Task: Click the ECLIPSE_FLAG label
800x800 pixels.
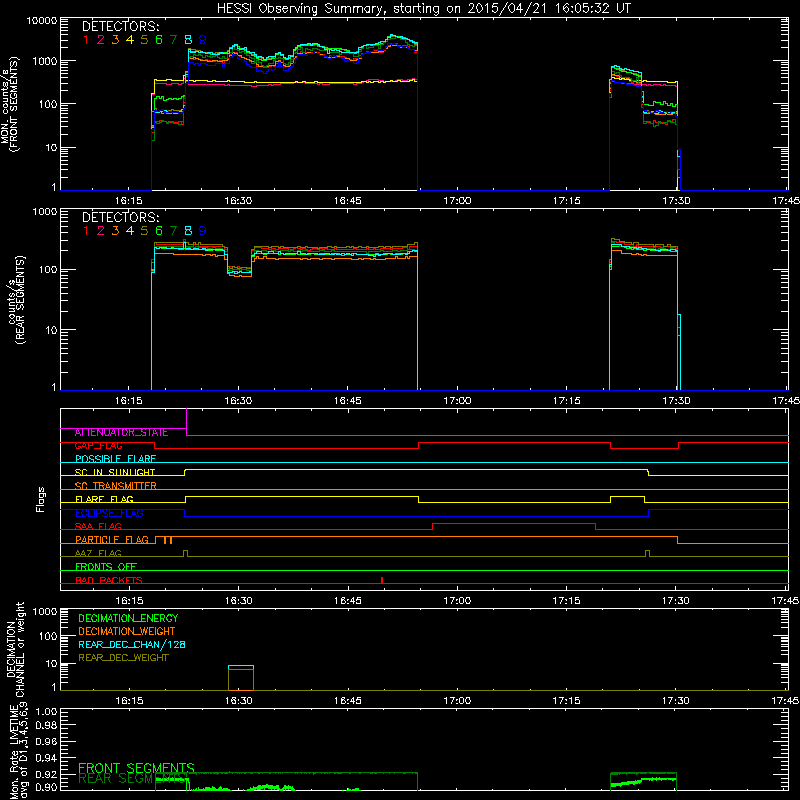Action: 109,513
